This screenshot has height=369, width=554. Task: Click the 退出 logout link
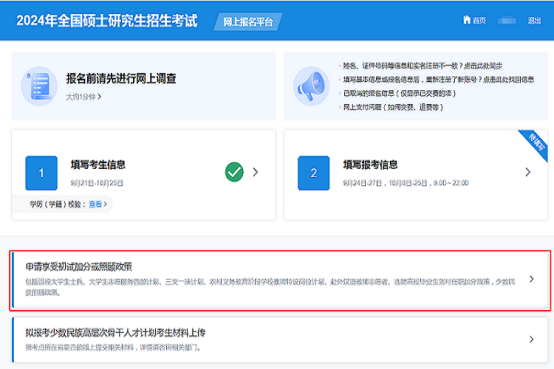(x=534, y=21)
